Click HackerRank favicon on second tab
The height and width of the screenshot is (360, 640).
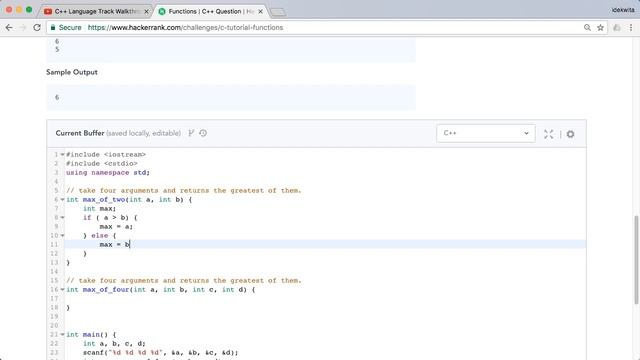[162, 11]
